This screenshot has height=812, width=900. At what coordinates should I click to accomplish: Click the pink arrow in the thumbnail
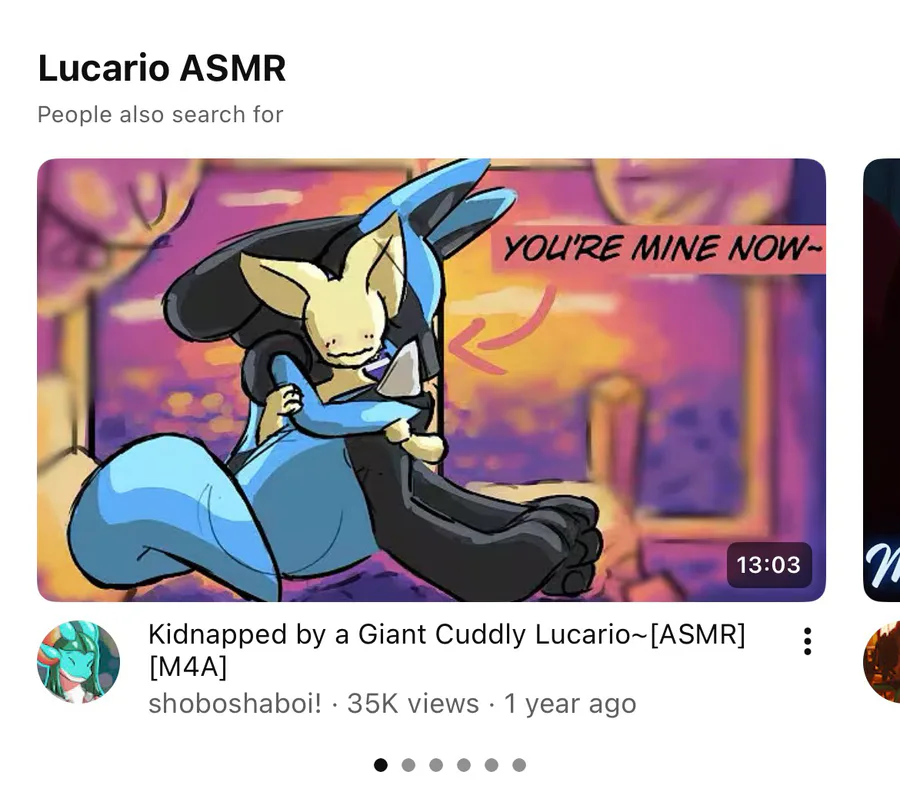pos(501,332)
